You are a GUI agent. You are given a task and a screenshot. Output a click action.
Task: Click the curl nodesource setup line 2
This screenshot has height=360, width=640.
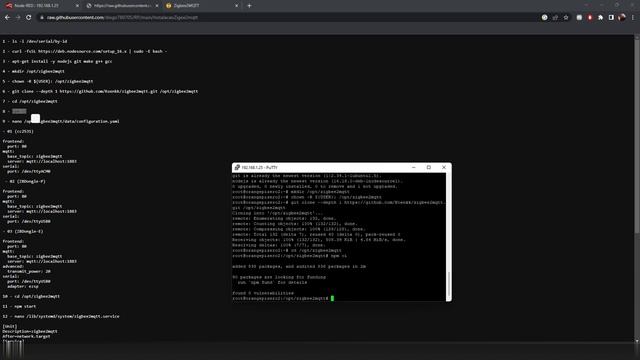point(84,51)
